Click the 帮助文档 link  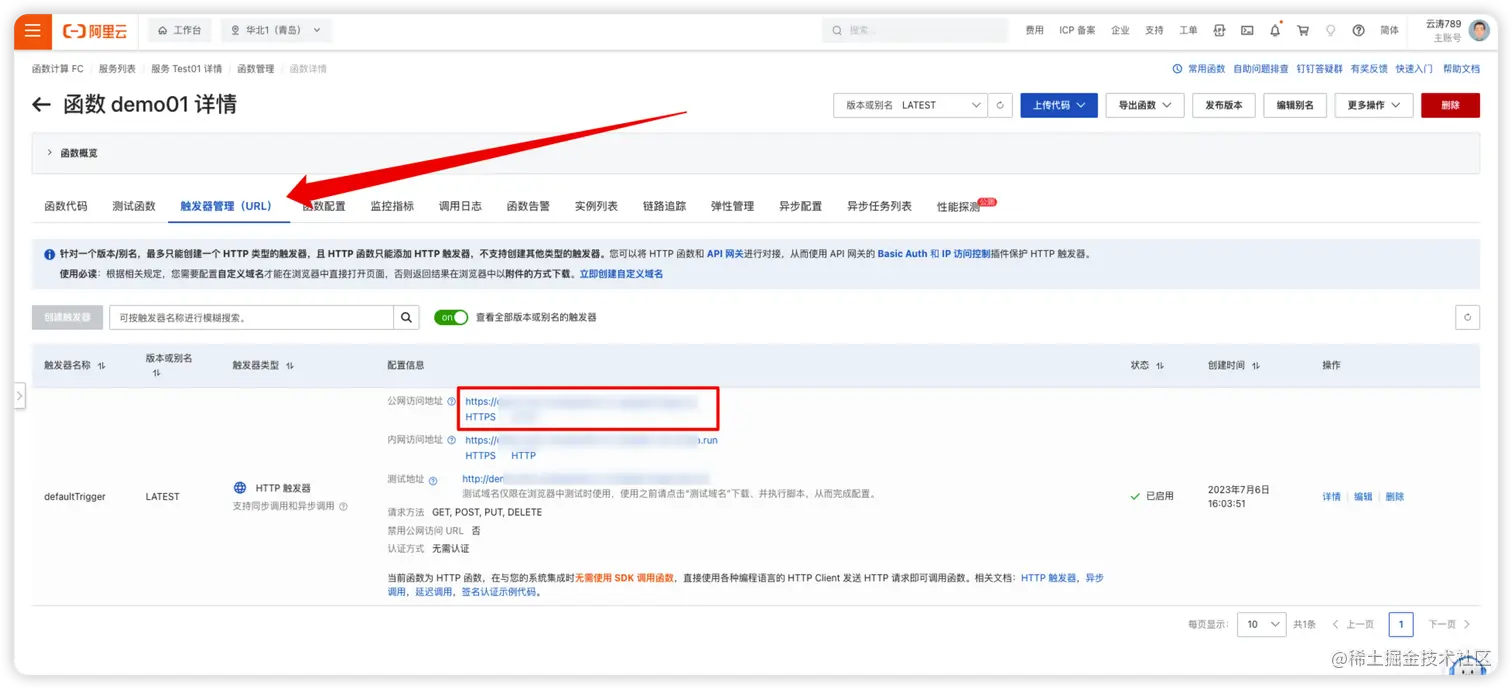[1462, 69]
